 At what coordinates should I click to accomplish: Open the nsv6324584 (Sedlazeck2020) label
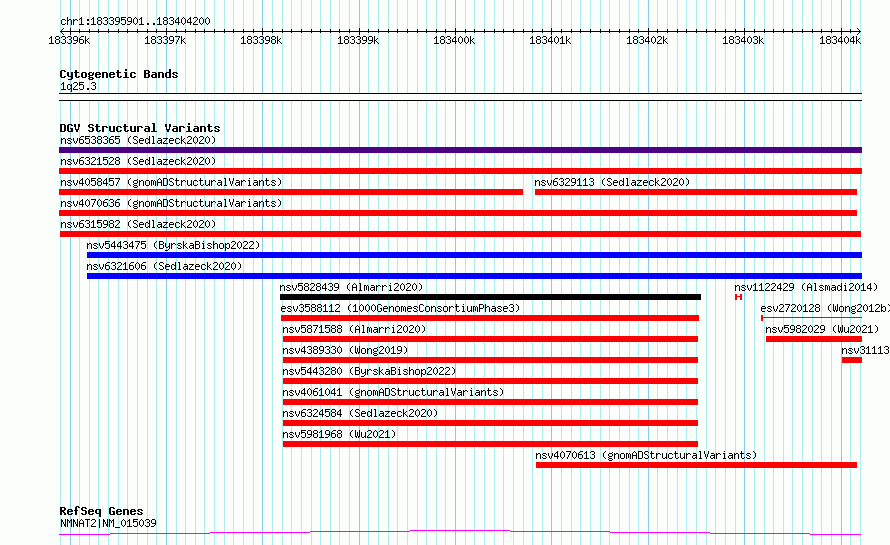[x=360, y=413]
